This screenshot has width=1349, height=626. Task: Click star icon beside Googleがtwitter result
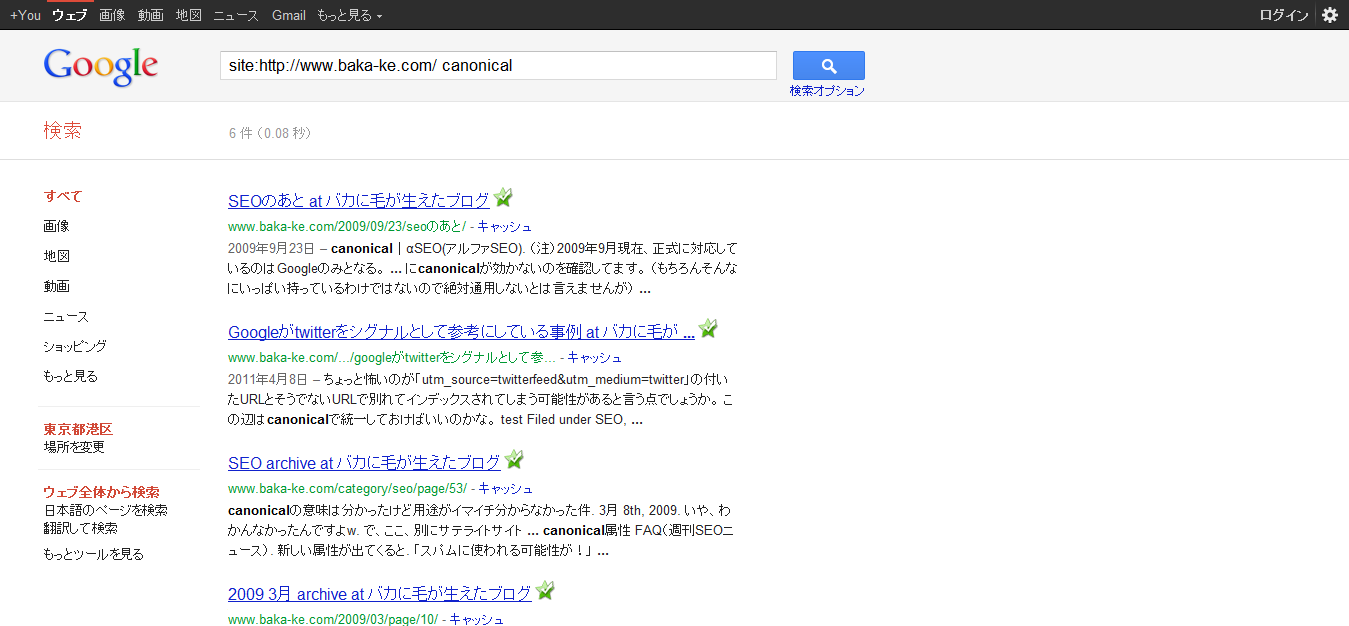(x=708, y=329)
